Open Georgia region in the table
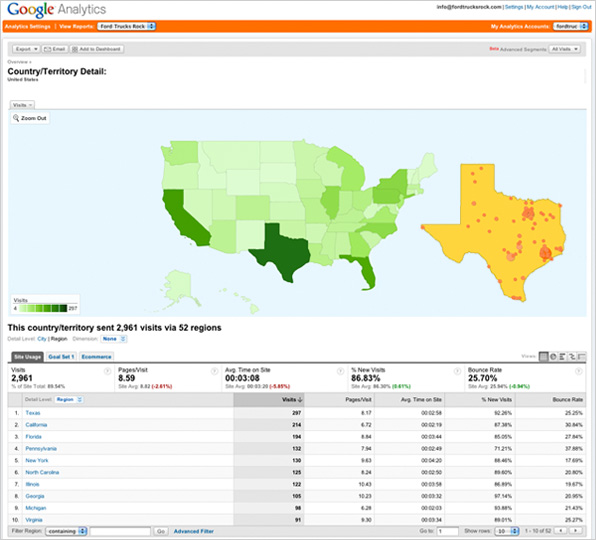 coord(35,496)
